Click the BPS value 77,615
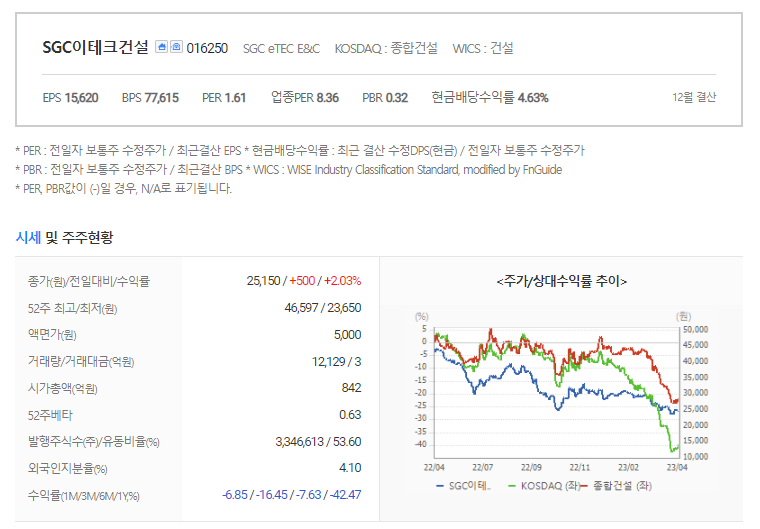The height and width of the screenshot is (529, 760). [x=161, y=98]
